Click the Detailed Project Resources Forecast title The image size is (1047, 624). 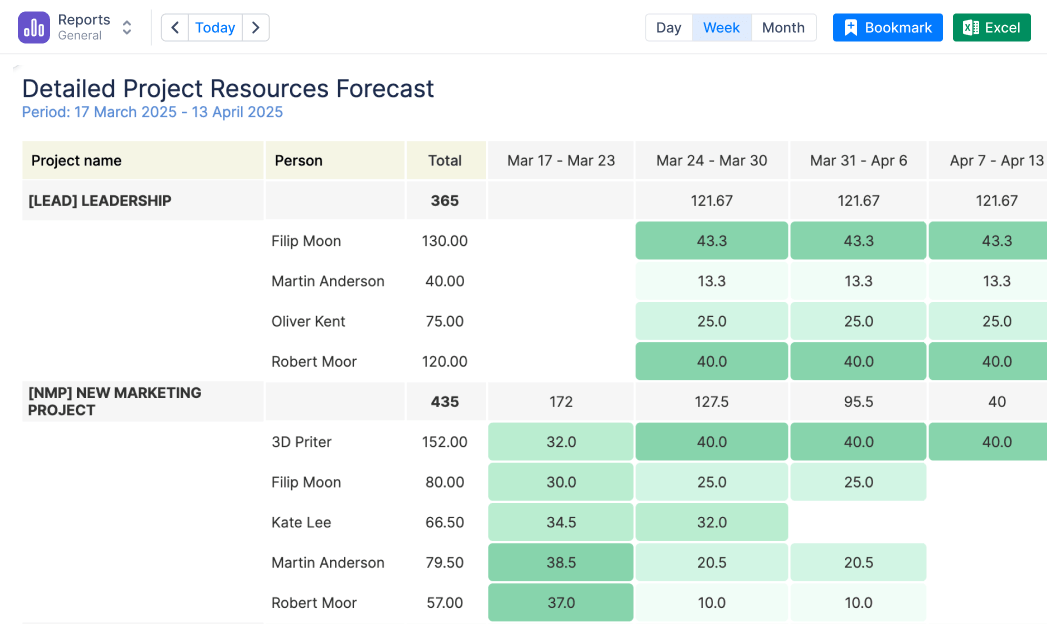coord(228,88)
